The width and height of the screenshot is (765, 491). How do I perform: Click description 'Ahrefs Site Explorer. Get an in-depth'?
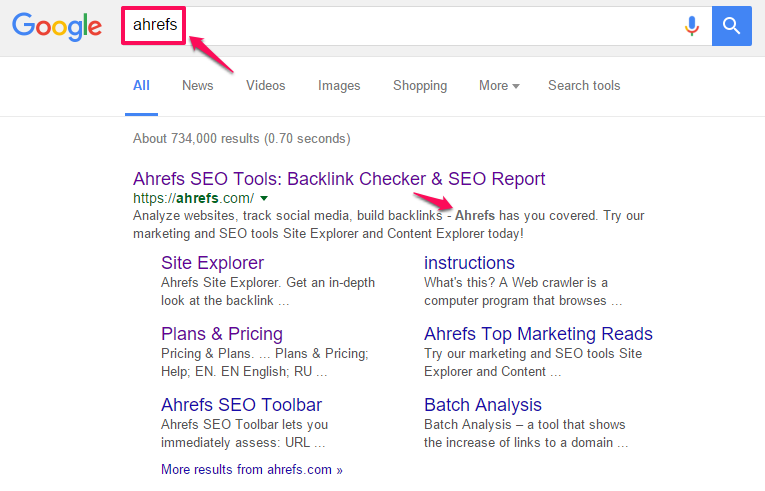coord(268,283)
